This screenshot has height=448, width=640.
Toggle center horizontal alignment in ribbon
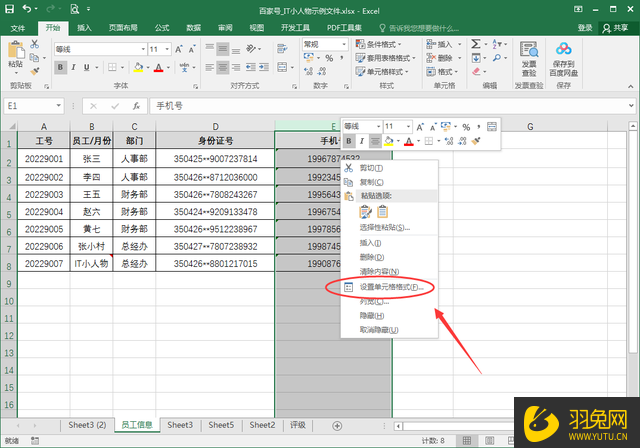223,67
